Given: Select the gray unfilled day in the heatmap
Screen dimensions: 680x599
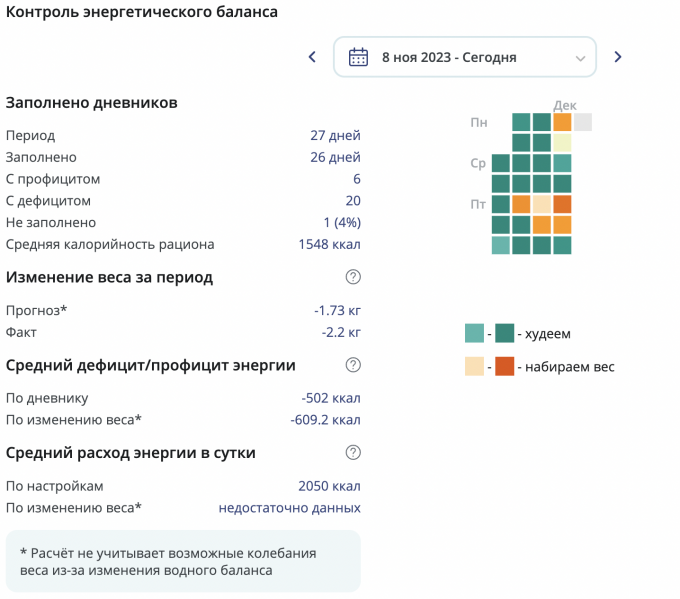Looking at the screenshot, I should (582, 122).
